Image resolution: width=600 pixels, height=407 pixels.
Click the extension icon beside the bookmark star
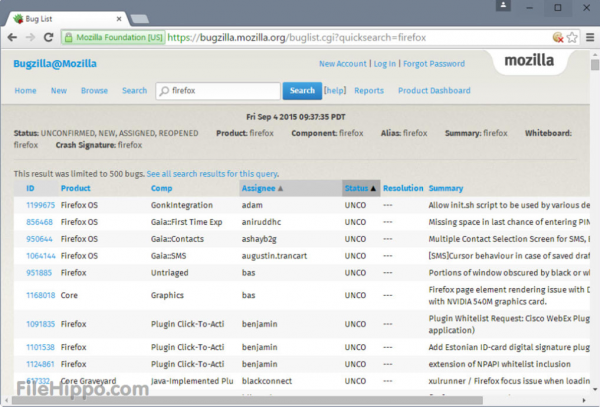(555, 37)
